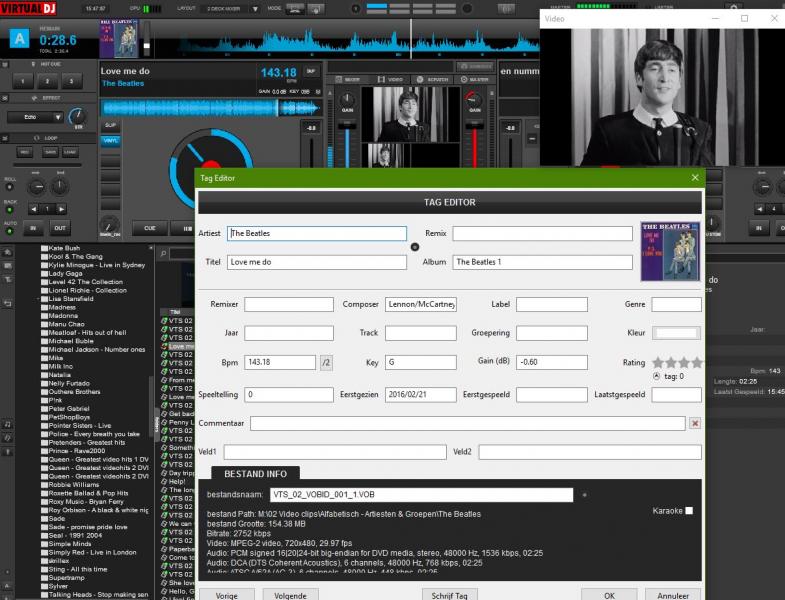Click the video preview thumbnail in mixer

tap(411, 115)
